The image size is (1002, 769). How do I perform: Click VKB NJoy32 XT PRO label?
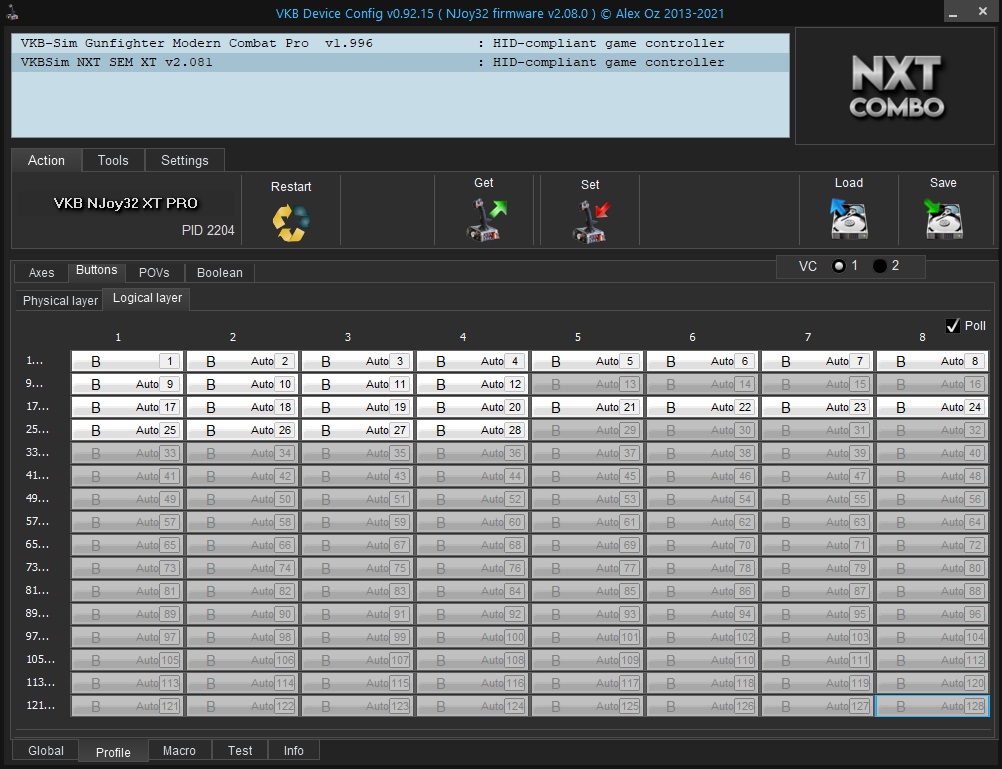[x=126, y=203]
